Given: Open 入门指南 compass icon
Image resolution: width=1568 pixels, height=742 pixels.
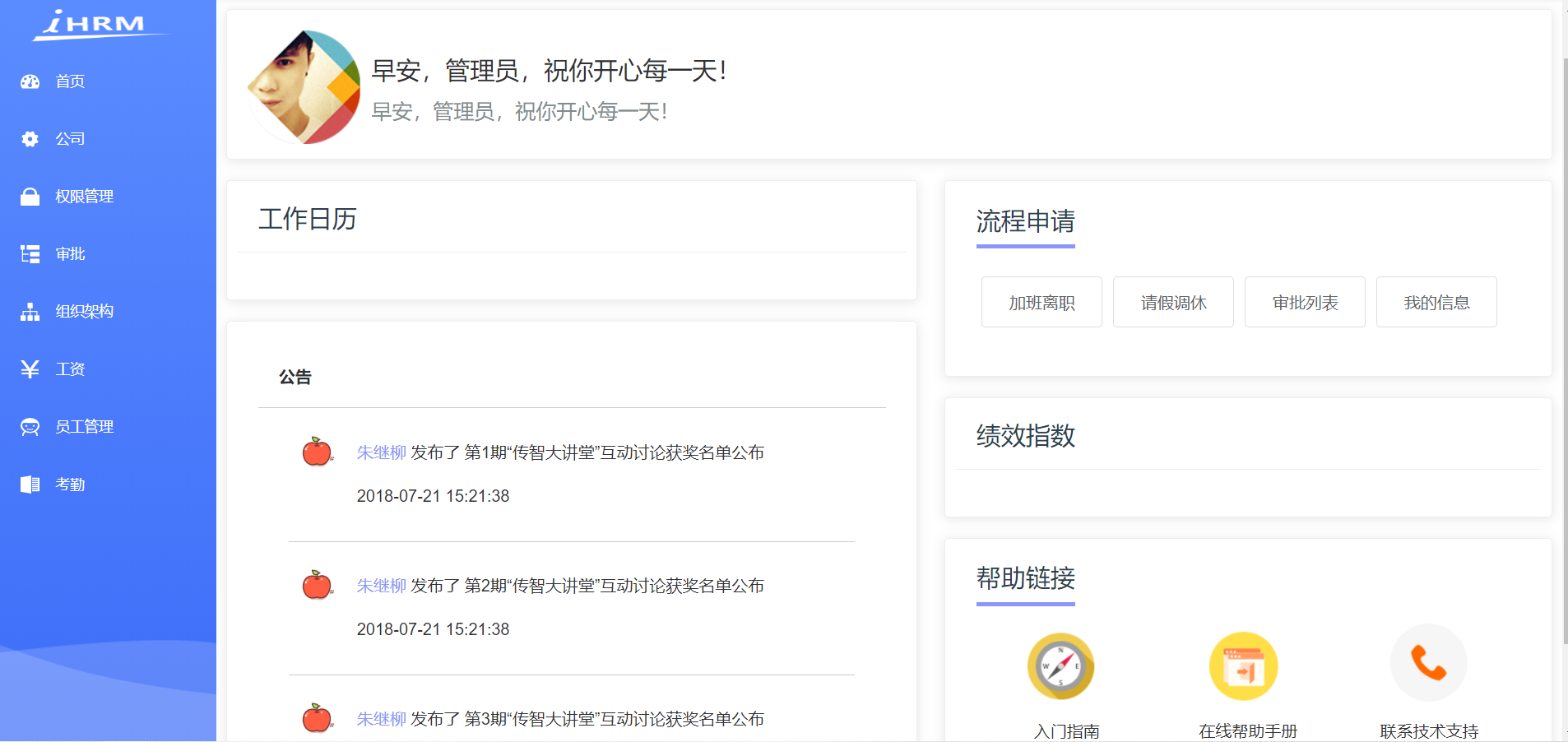Looking at the screenshot, I should 1060,665.
